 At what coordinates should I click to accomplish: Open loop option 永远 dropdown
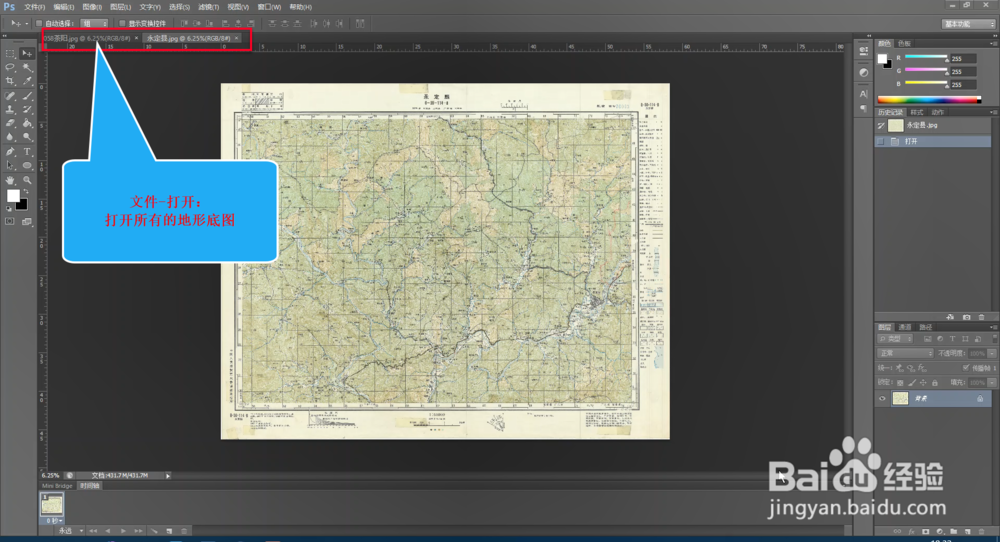pos(71,531)
